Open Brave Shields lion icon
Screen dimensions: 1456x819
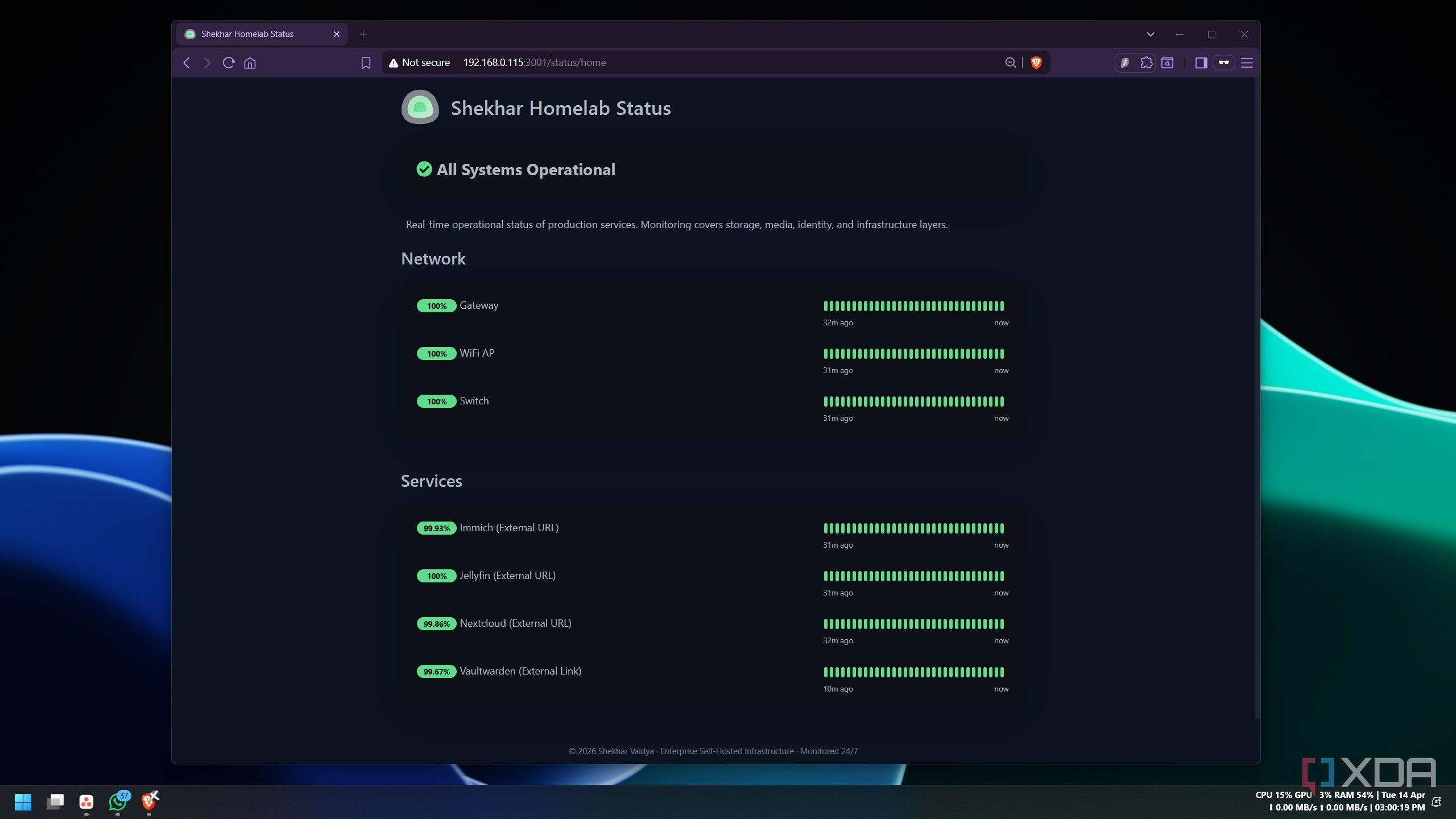(1036, 63)
